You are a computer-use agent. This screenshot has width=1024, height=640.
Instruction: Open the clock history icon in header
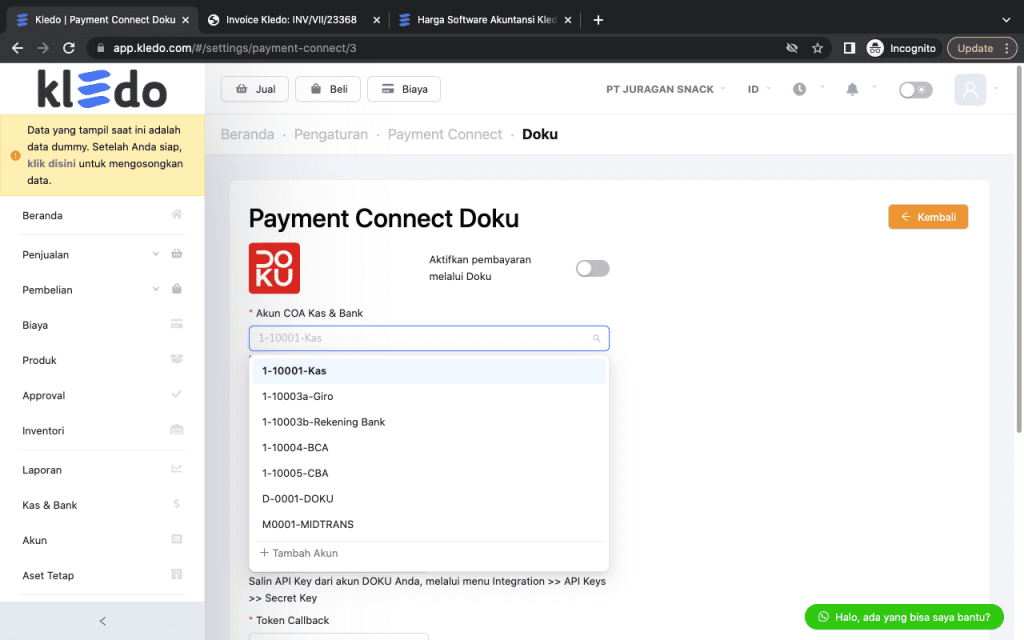pos(799,89)
